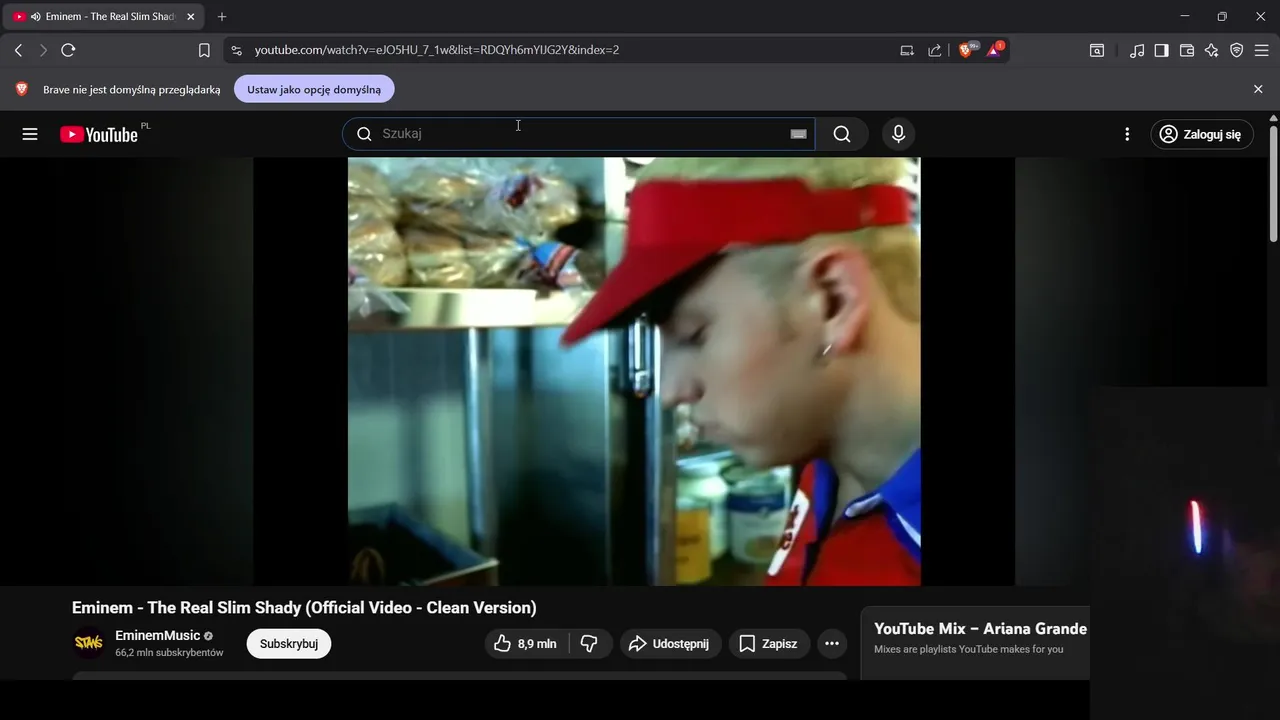Open YouTube settings three-dot menu

(x=1127, y=134)
